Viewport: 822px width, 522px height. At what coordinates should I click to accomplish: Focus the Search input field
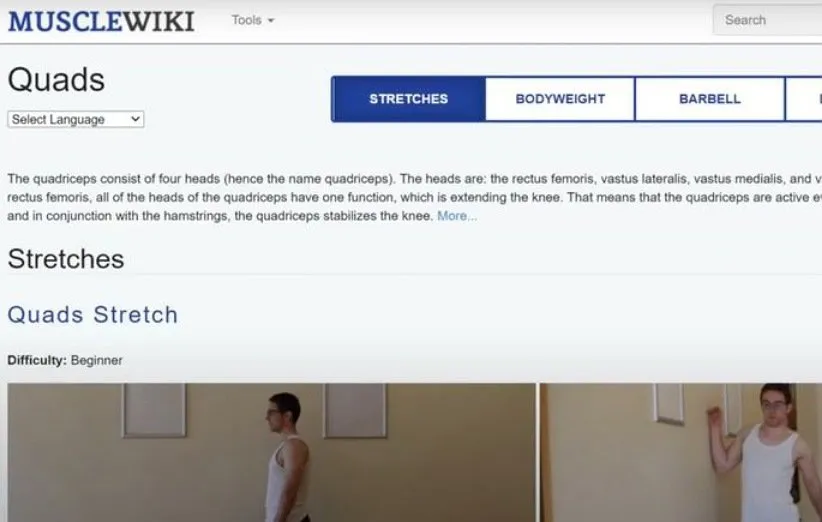(x=767, y=20)
